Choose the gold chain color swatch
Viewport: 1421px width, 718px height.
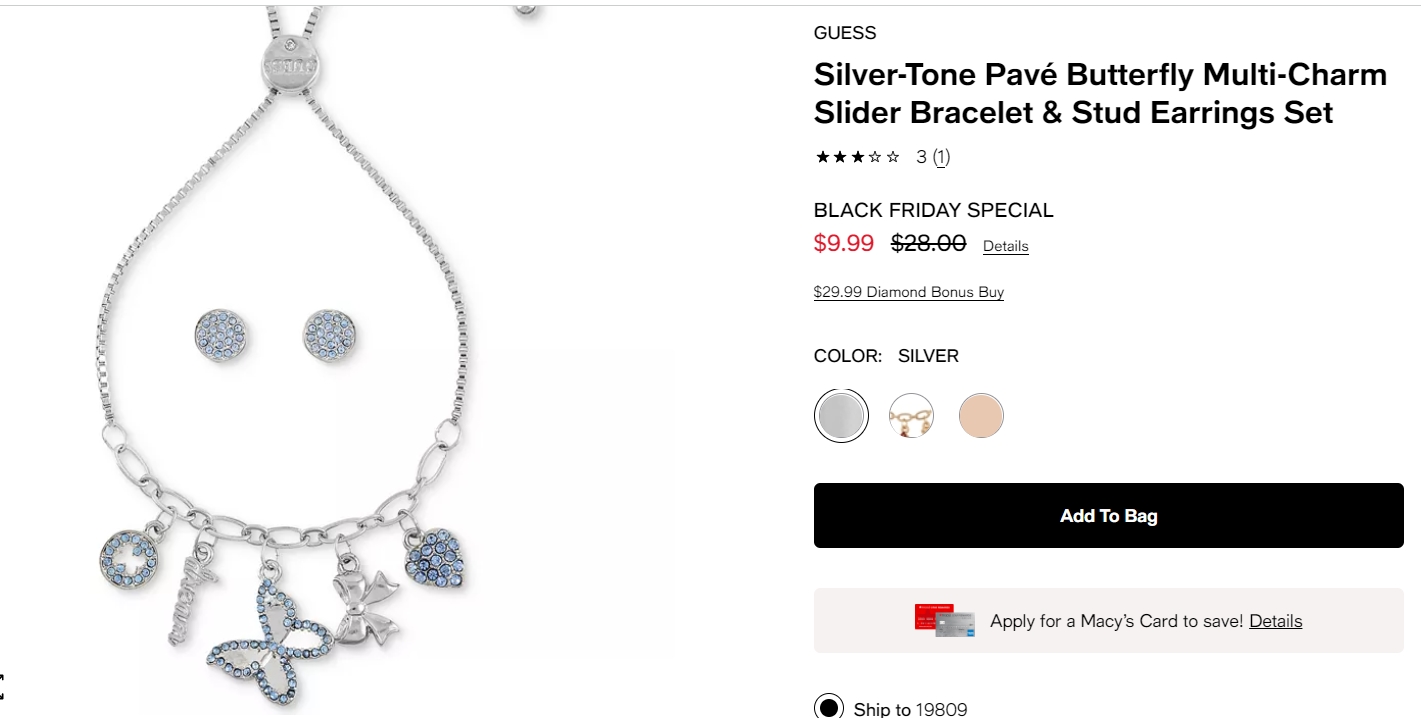click(x=911, y=415)
